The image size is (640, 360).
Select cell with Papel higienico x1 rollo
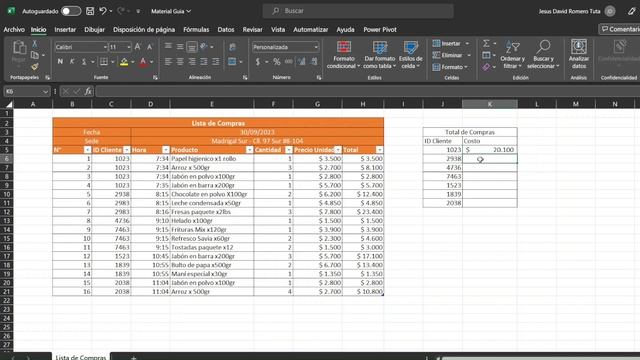click(211, 159)
